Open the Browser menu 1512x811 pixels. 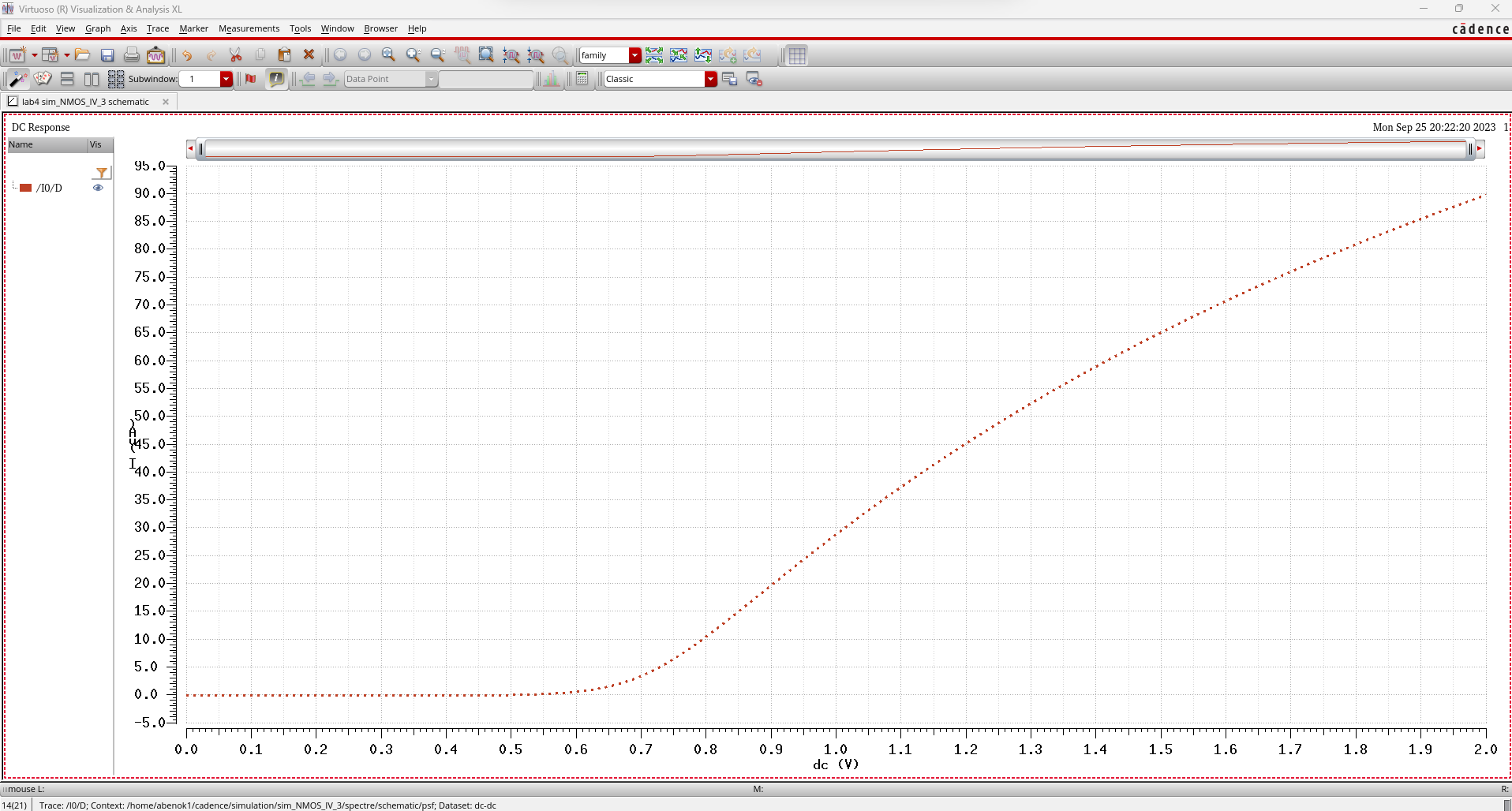pyautogui.click(x=380, y=28)
